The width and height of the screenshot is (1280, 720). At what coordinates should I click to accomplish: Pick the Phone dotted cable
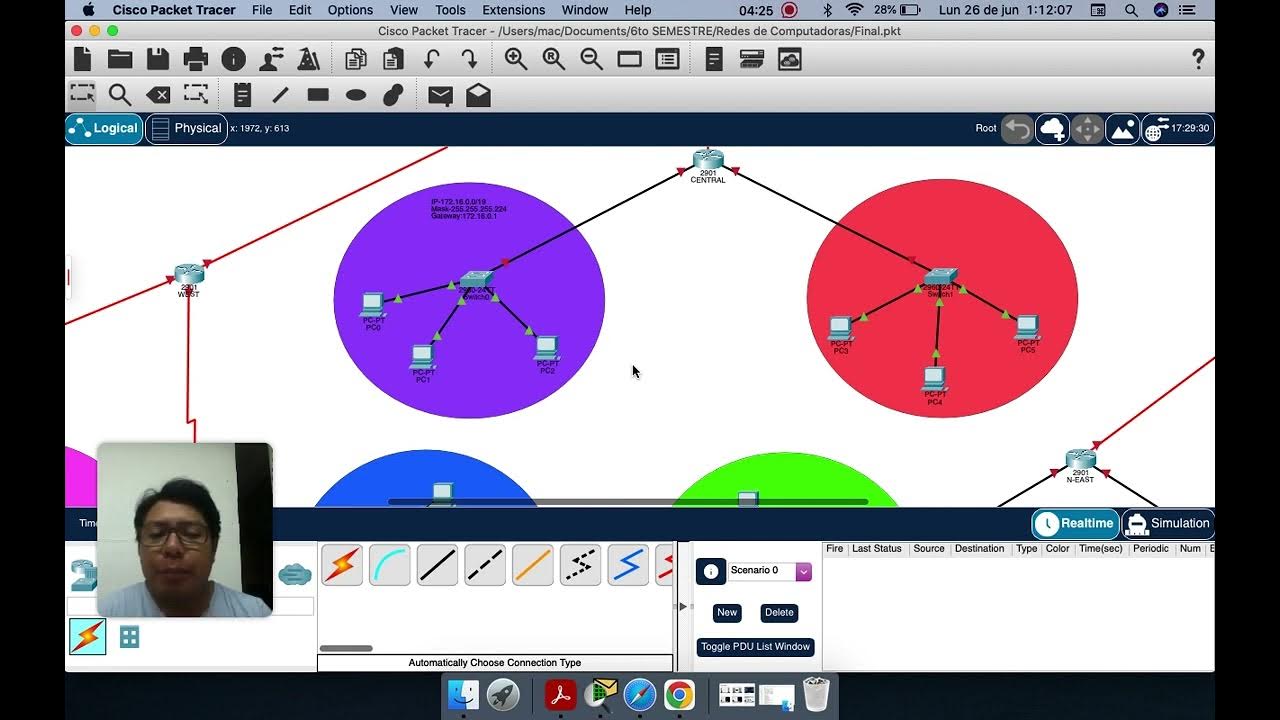click(x=581, y=566)
